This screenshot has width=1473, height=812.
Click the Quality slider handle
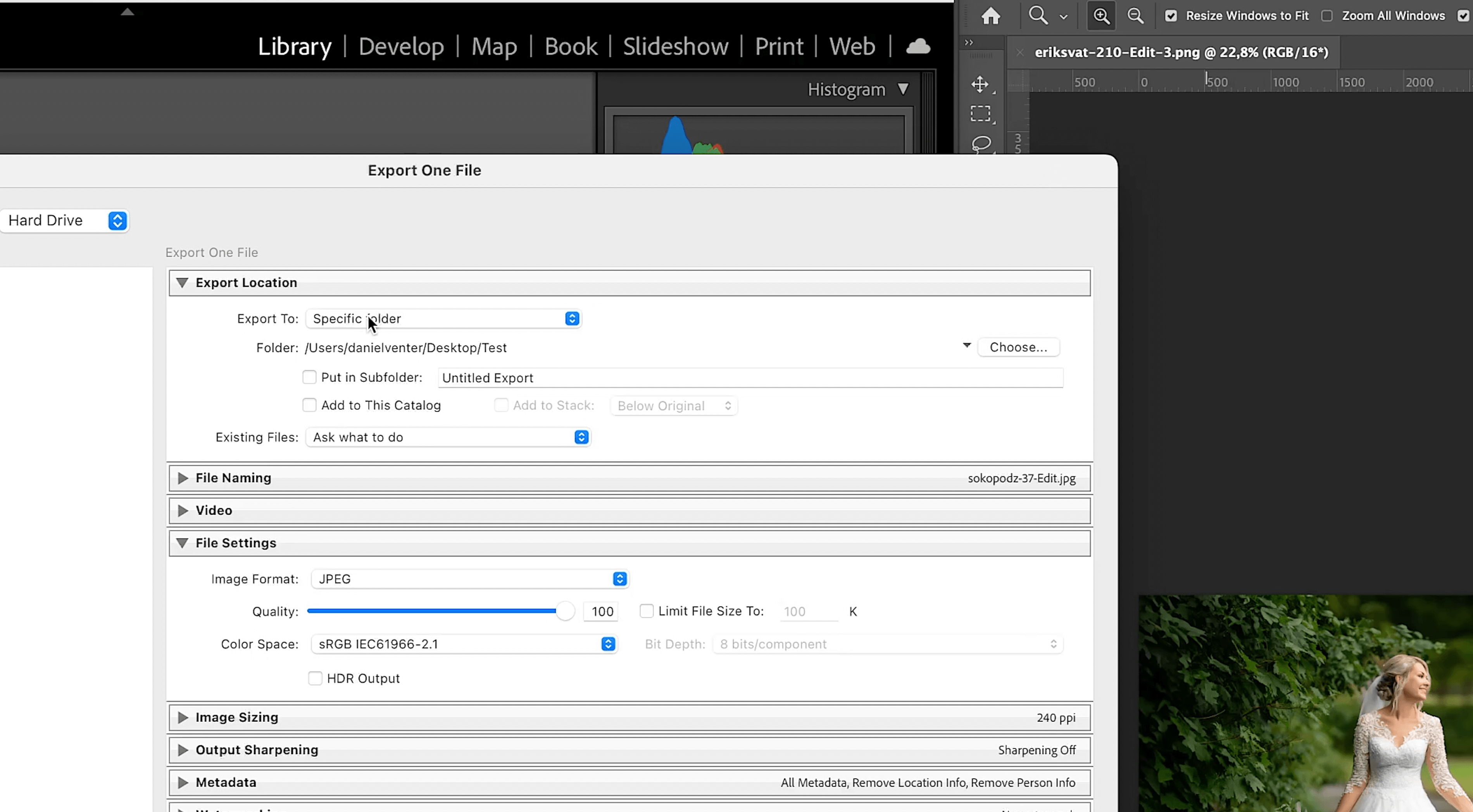(564, 611)
